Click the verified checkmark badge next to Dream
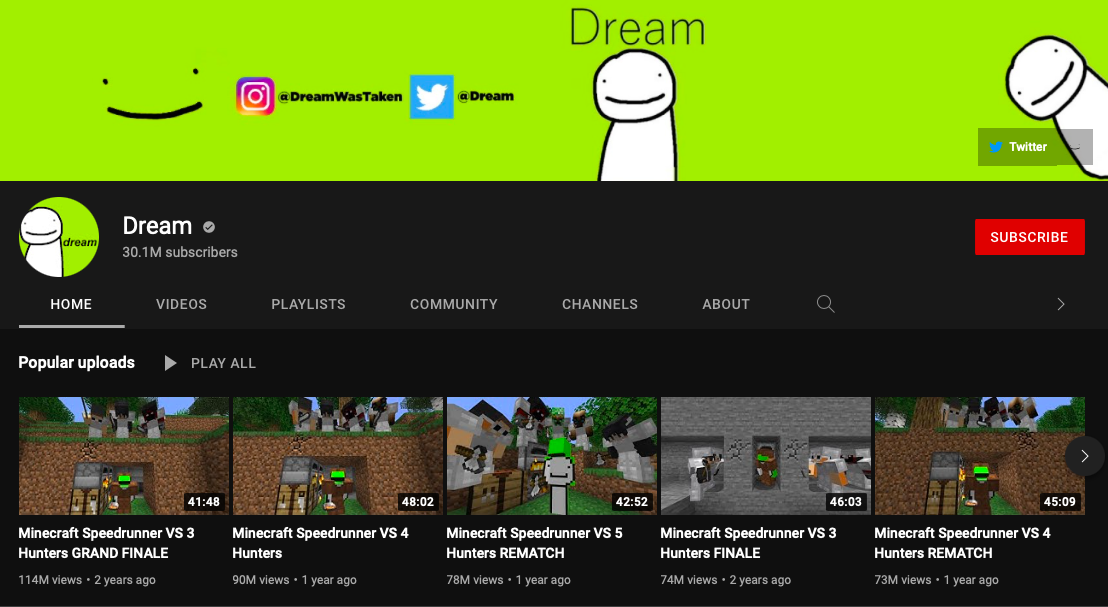 tap(209, 227)
